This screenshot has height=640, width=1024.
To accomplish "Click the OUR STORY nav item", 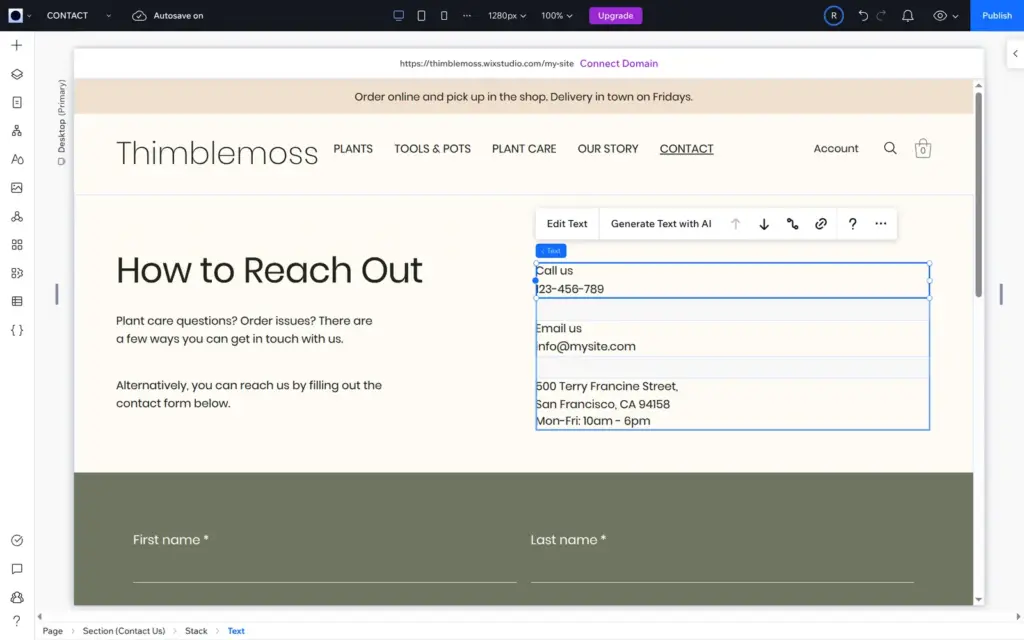I will [x=608, y=149].
